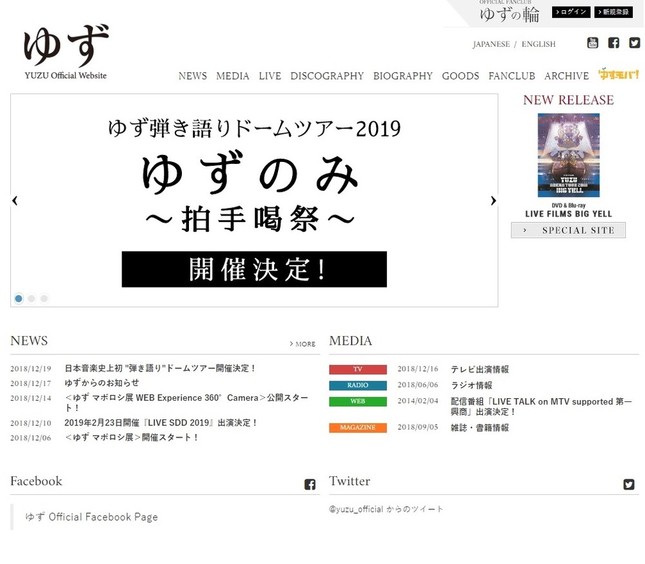The height and width of the screenshot is (564, 645).
Task: Open the yellow Yuzu mobile logo link
Action: click(x=619, y=75)
